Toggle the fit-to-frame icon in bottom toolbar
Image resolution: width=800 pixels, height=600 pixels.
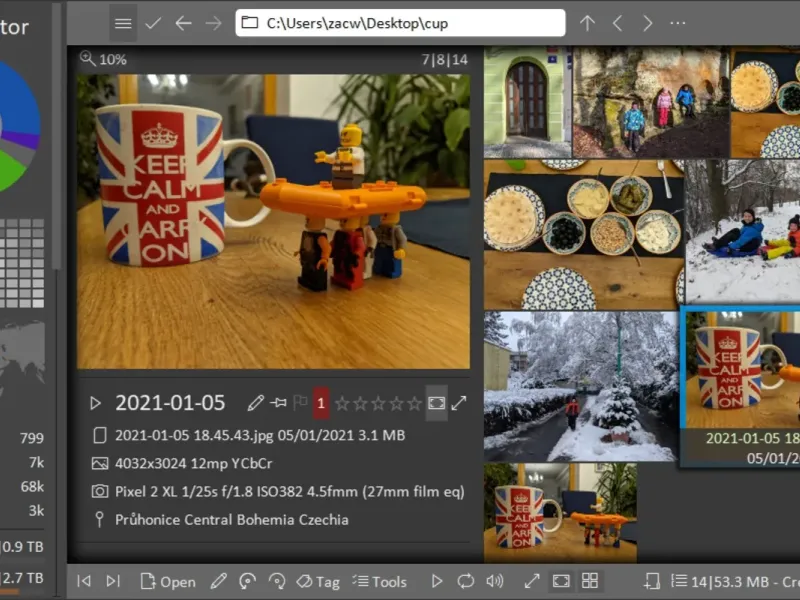point(561,581)
